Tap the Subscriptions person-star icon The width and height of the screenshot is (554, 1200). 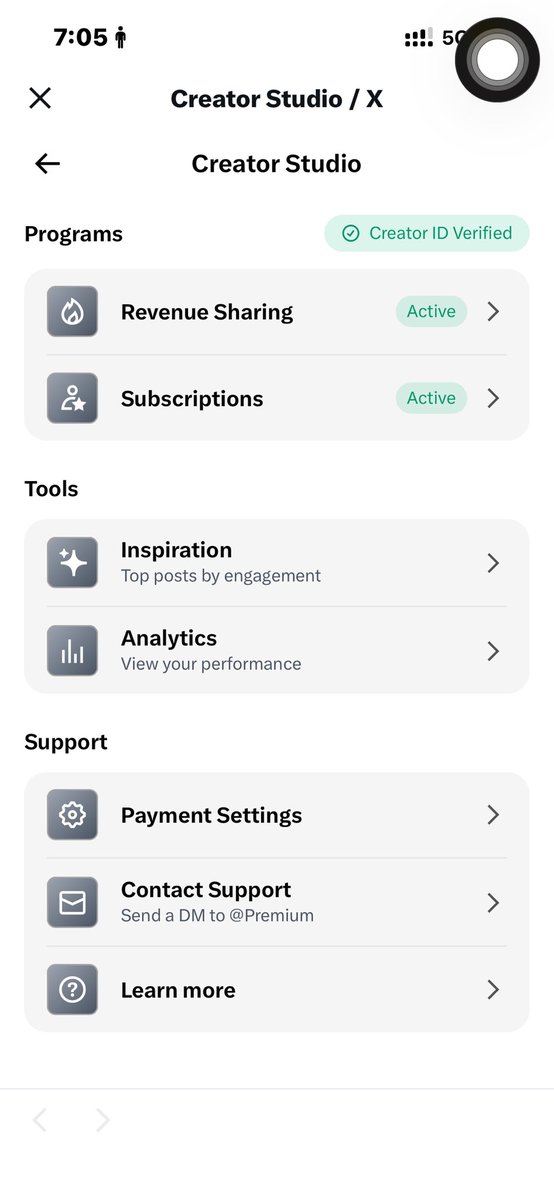(72, 398)
